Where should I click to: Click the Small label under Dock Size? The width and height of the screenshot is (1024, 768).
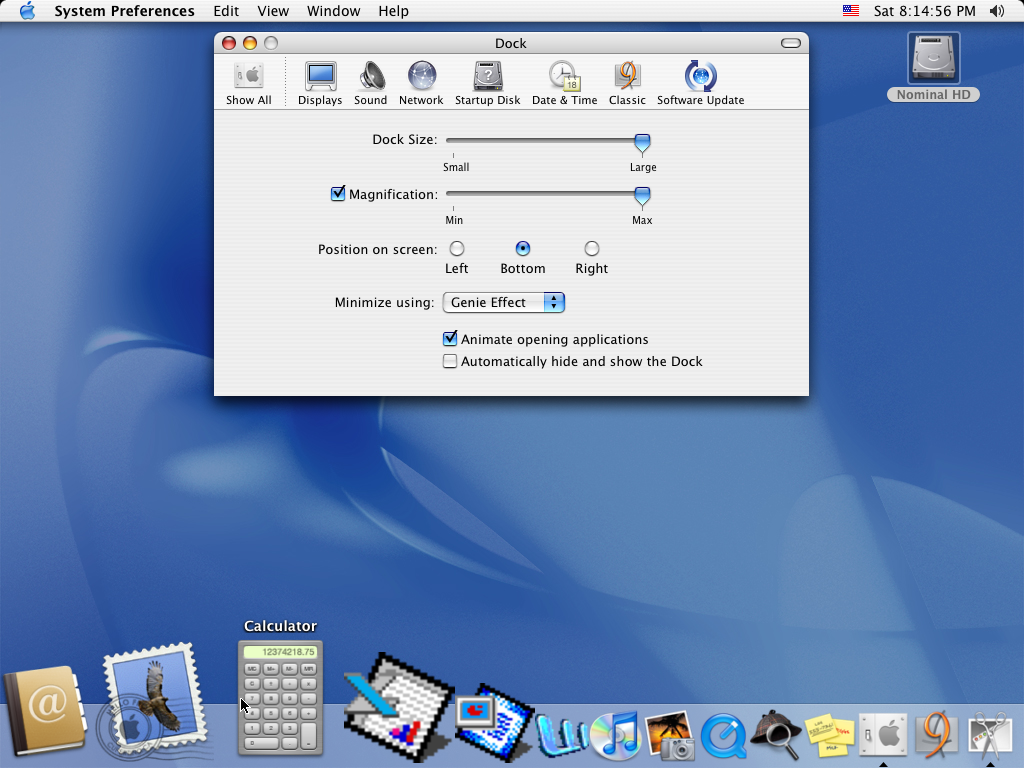[456, 167]
